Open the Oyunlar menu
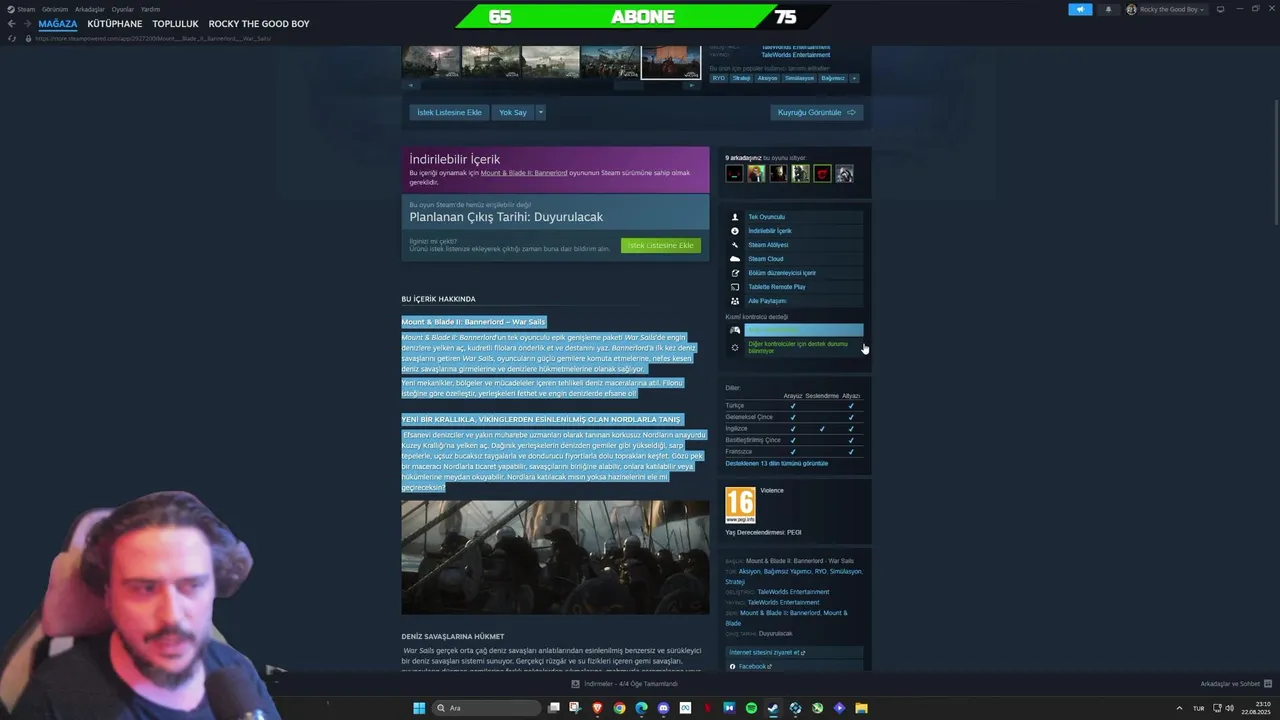Viewport: 1280px width, 720px height. pyautogui.click(x=123, y=9)
